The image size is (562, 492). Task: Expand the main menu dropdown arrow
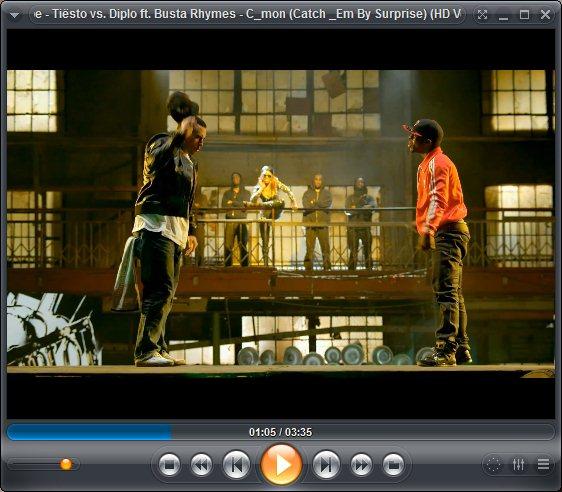(x=14, y=15)
